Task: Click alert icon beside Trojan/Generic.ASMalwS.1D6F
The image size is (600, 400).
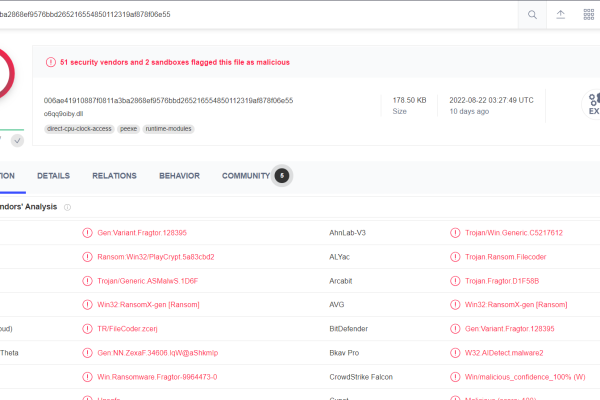Action: click(x=88, y=281)
